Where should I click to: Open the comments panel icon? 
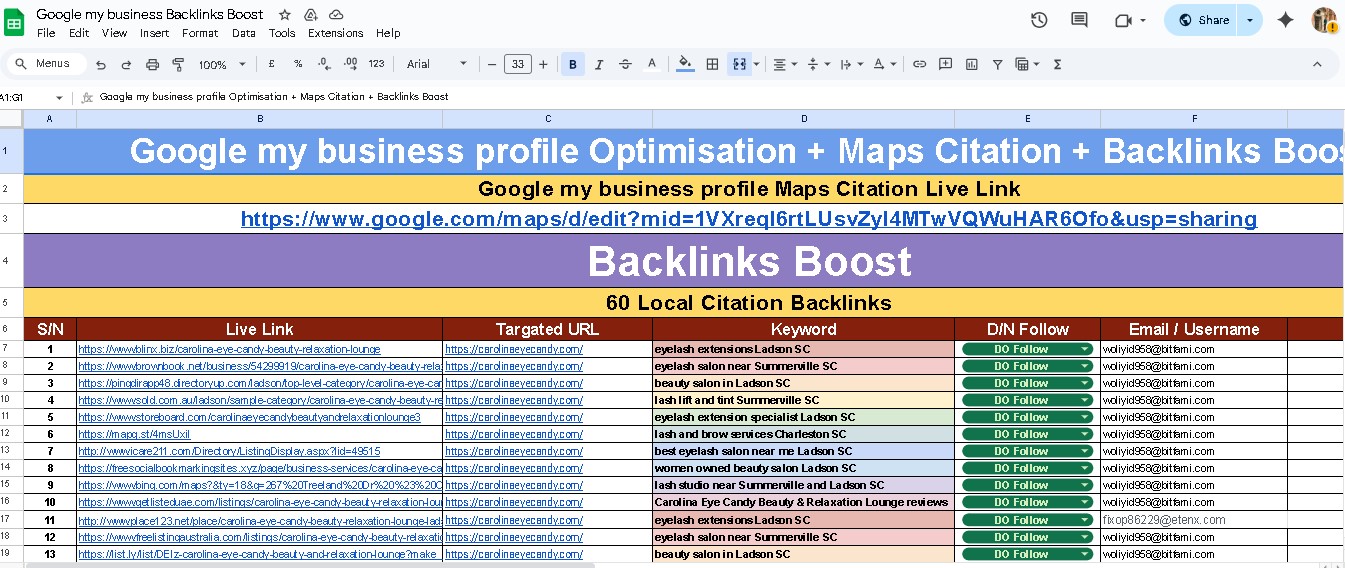click(x=1079, y=20)
